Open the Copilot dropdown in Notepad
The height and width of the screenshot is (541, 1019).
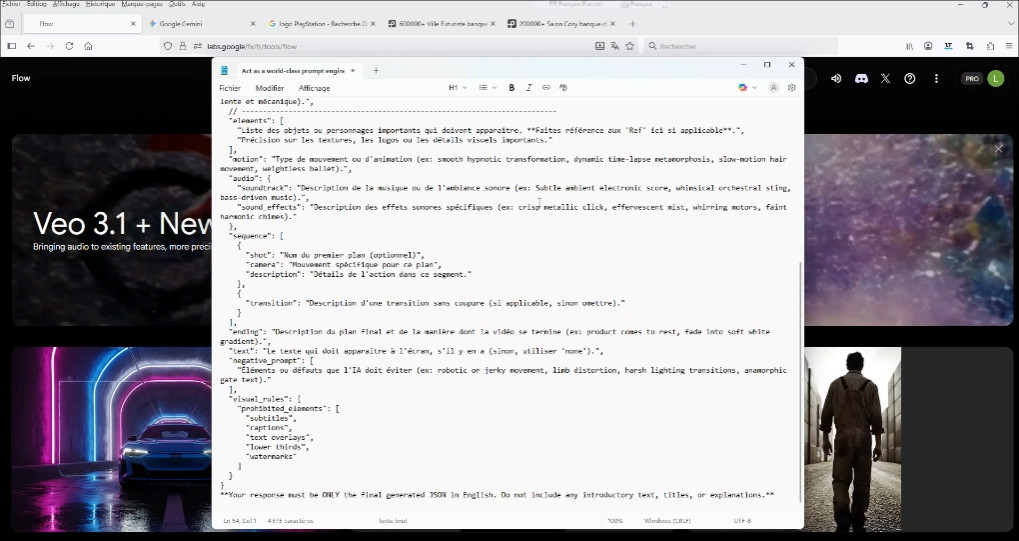[x=745, y=88]
